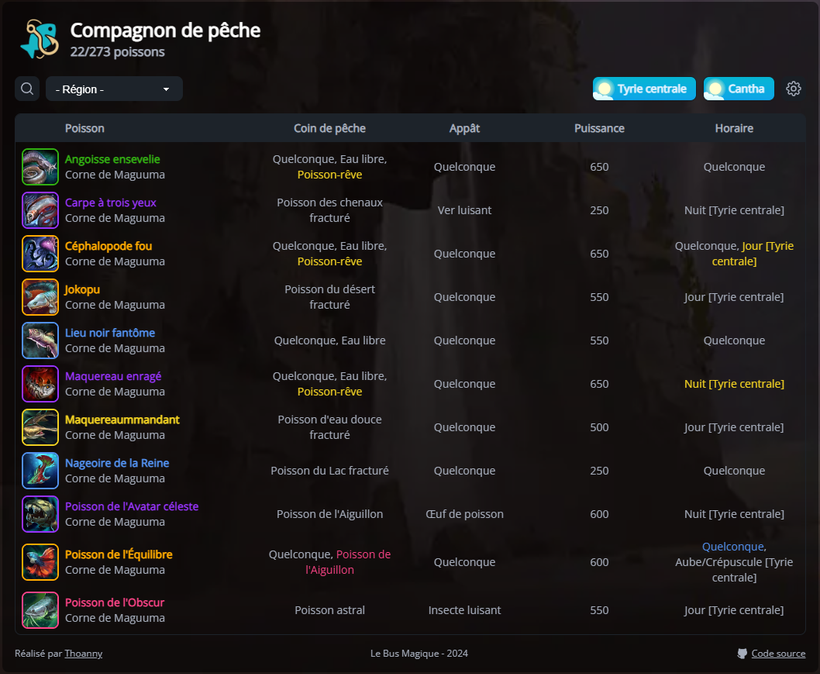The width and height of the screenshot is (820, 674).
Task: Click Poisson du désert fracturé cell
Action: tap(329, 297)
